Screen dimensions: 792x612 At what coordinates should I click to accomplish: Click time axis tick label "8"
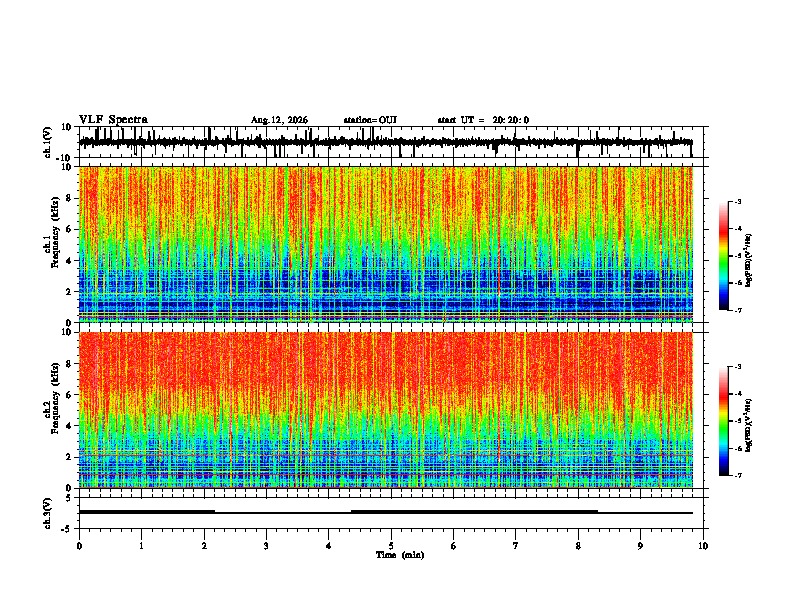578,546
